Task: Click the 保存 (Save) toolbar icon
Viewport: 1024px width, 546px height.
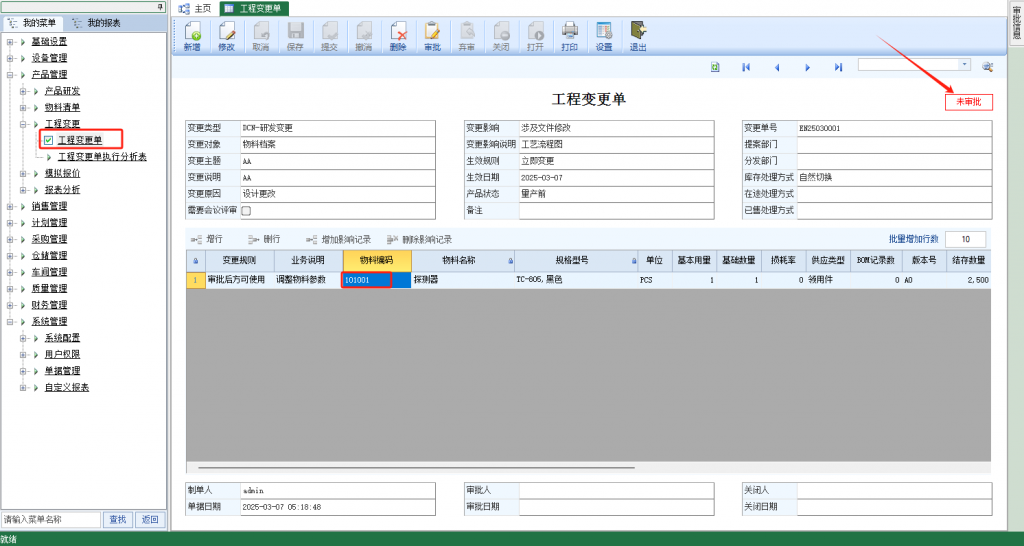Action: point(295,36)
